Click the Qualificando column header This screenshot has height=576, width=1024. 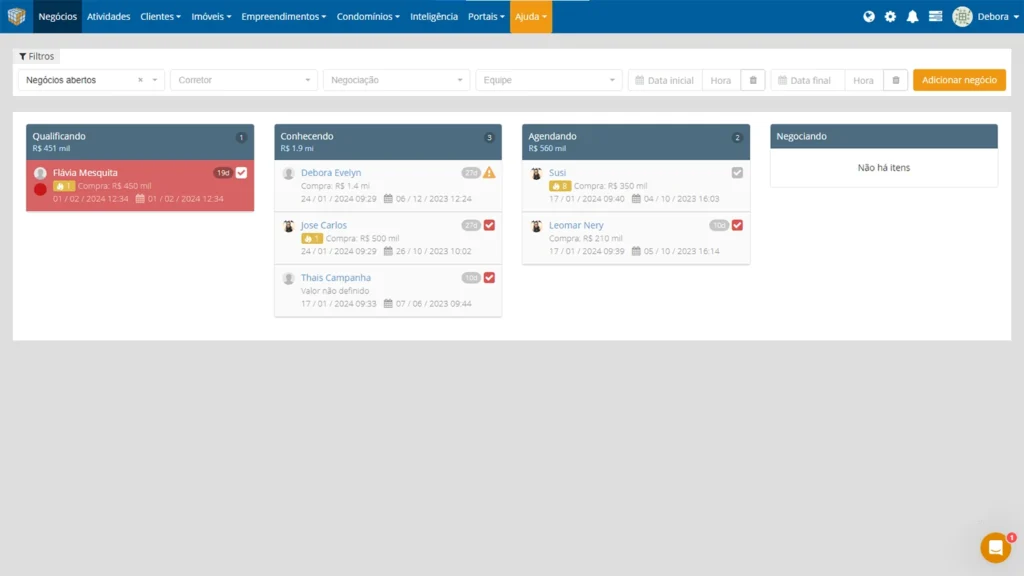coord(140,142)
